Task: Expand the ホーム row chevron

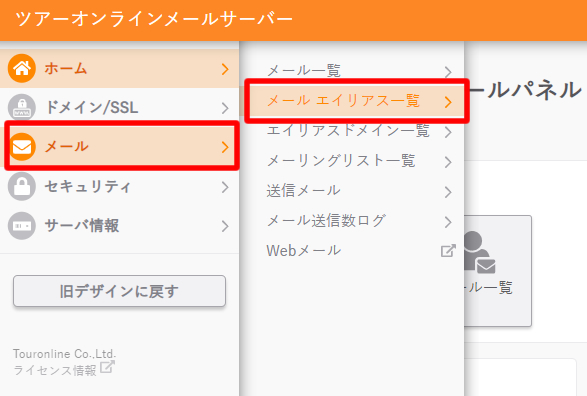Action: 225,69
